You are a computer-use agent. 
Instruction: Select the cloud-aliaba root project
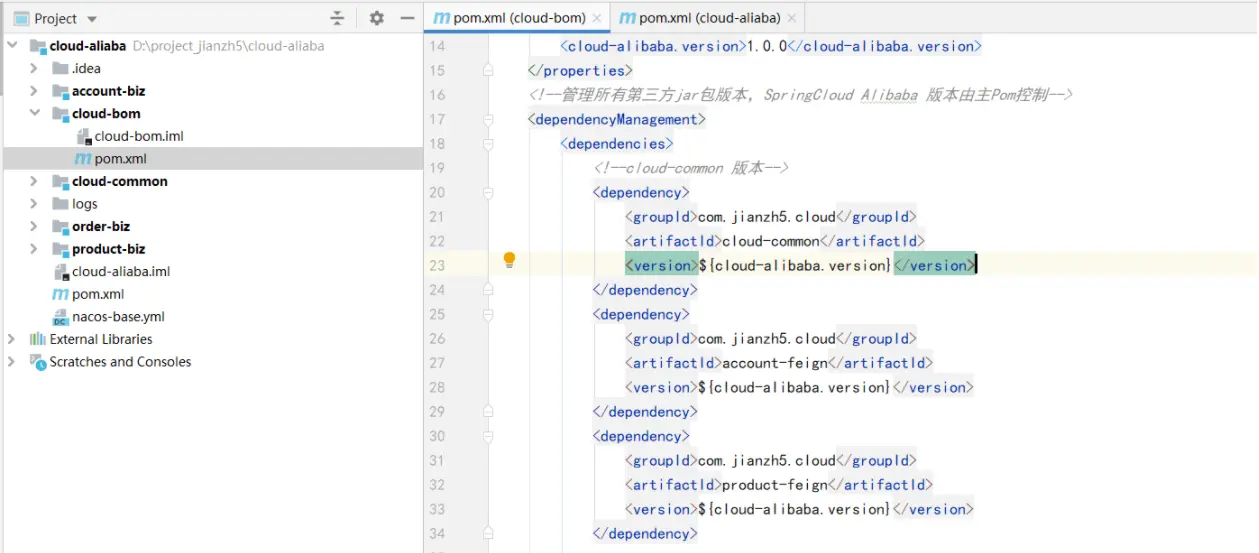(x=88, y=46)
